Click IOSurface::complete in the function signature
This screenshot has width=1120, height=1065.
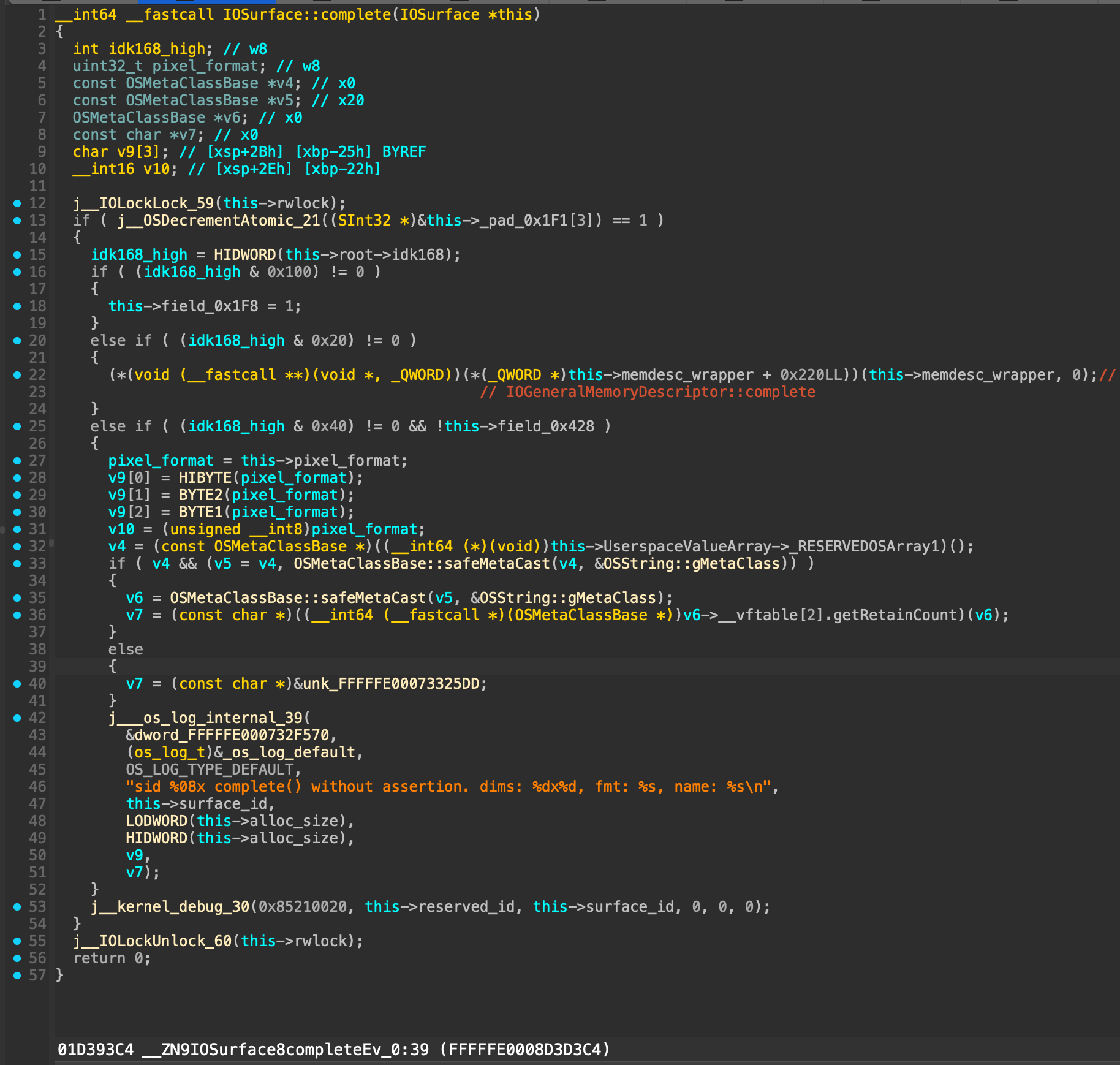pos(307,15)
